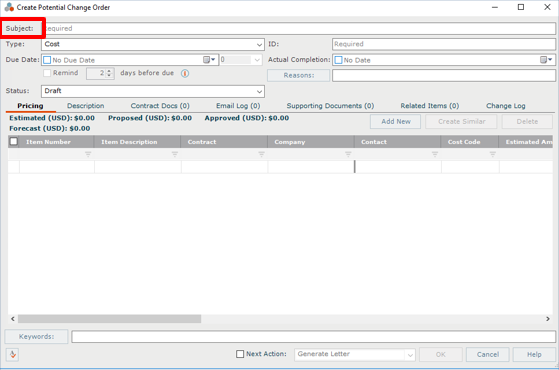Image resolution: width=559 pixels, height=370 pixels.
Task: Click the Help button
Action: click(x=534, y=355)
